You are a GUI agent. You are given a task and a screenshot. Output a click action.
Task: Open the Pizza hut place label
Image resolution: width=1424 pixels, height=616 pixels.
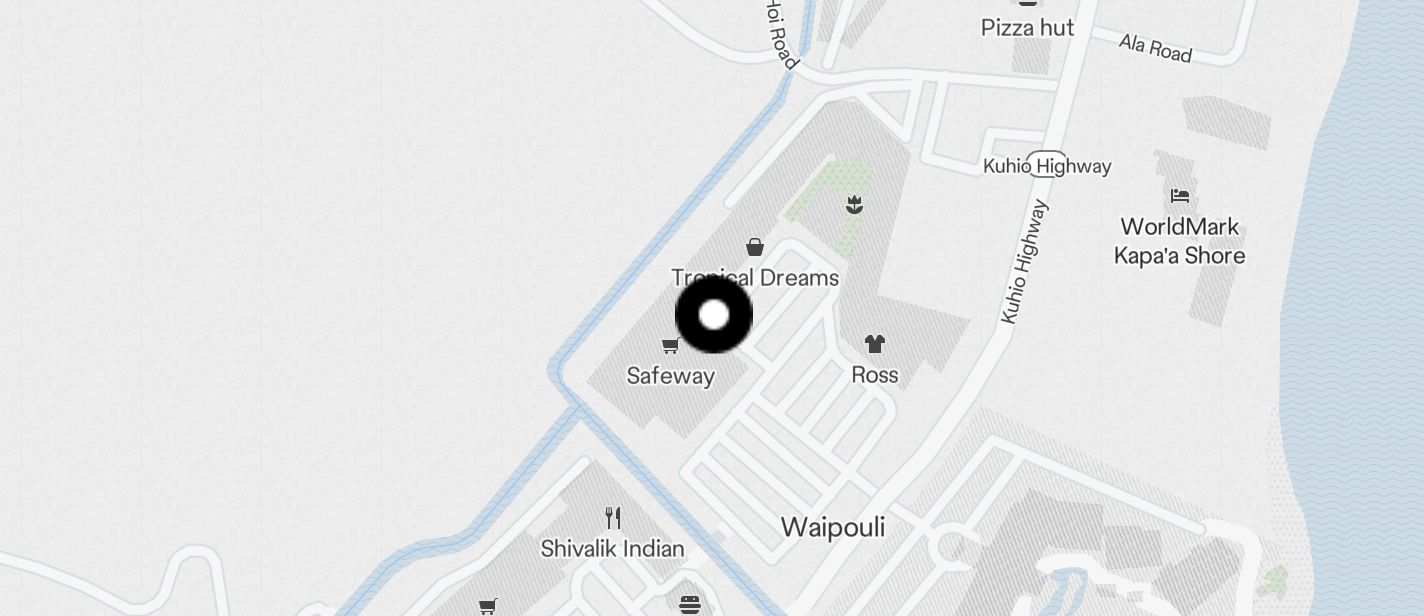(1028, 28)
